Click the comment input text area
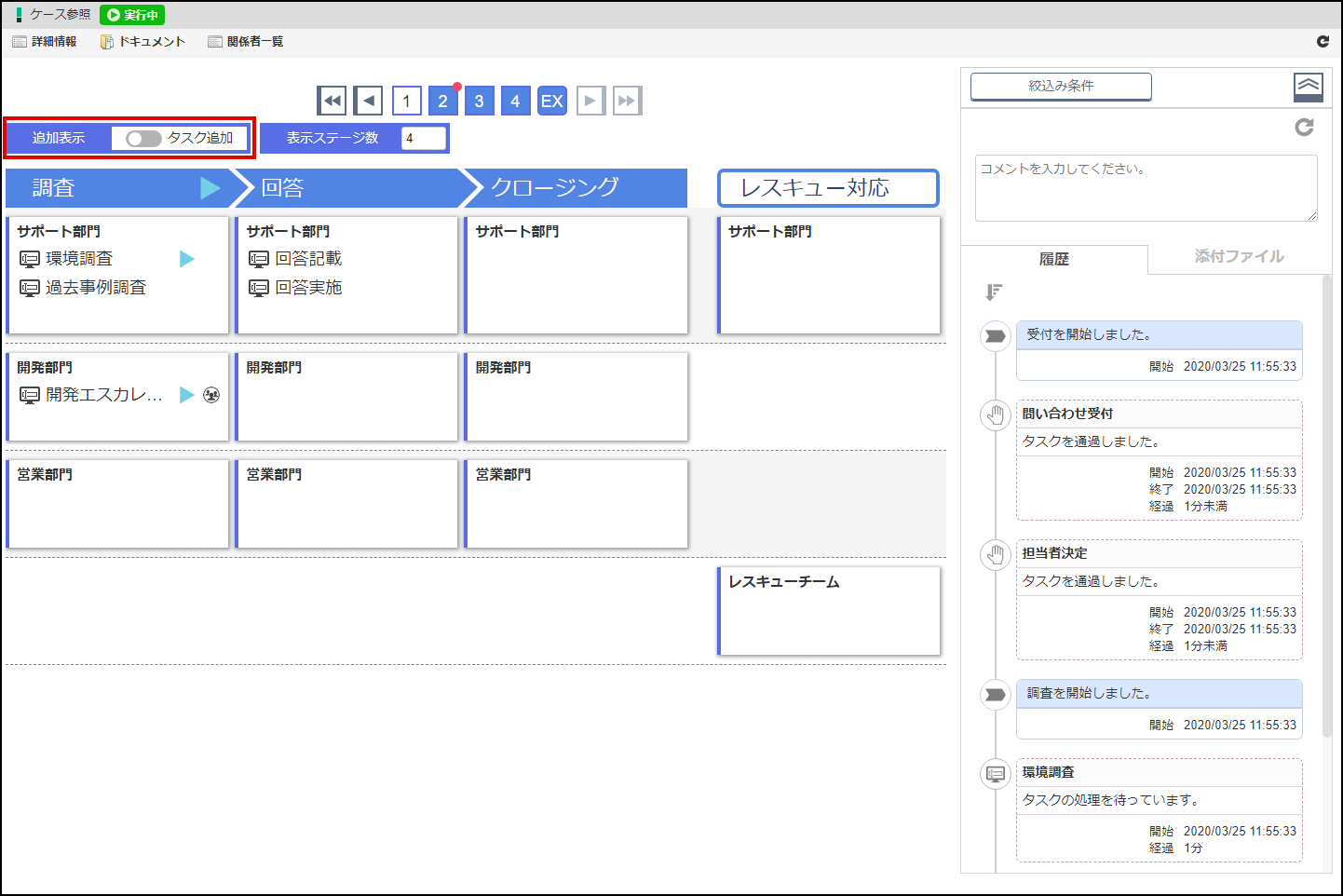Viewport: 1343px width, 896px height. point(1146,188)
